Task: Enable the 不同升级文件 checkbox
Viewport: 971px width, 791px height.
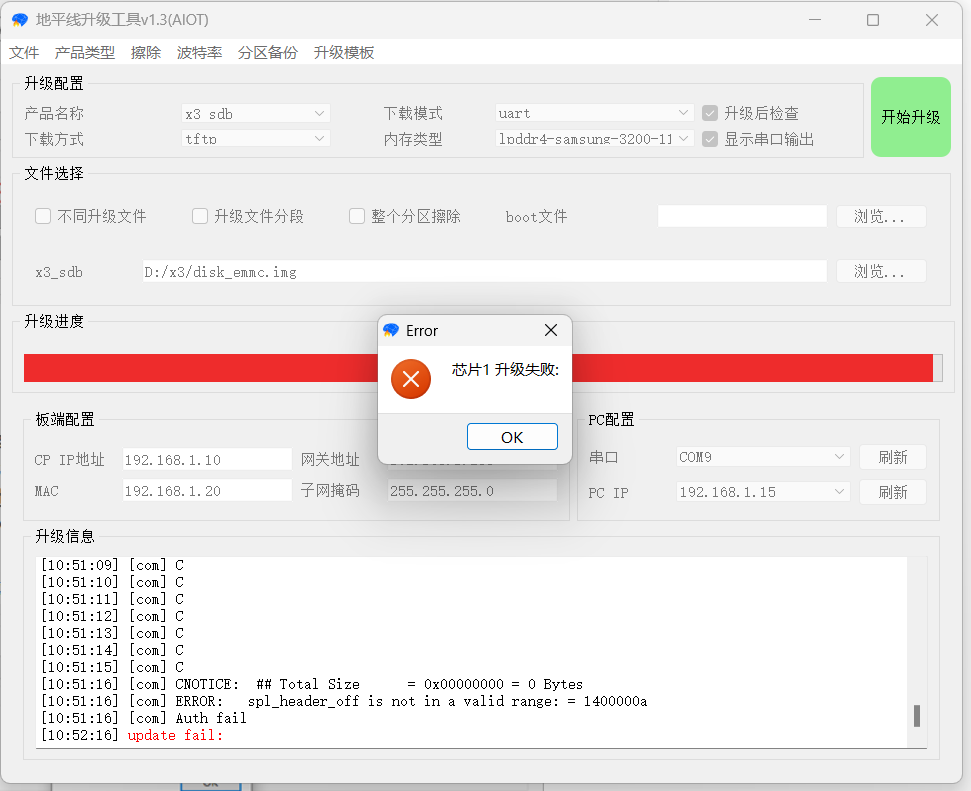Action: click(x=43, y=216)
